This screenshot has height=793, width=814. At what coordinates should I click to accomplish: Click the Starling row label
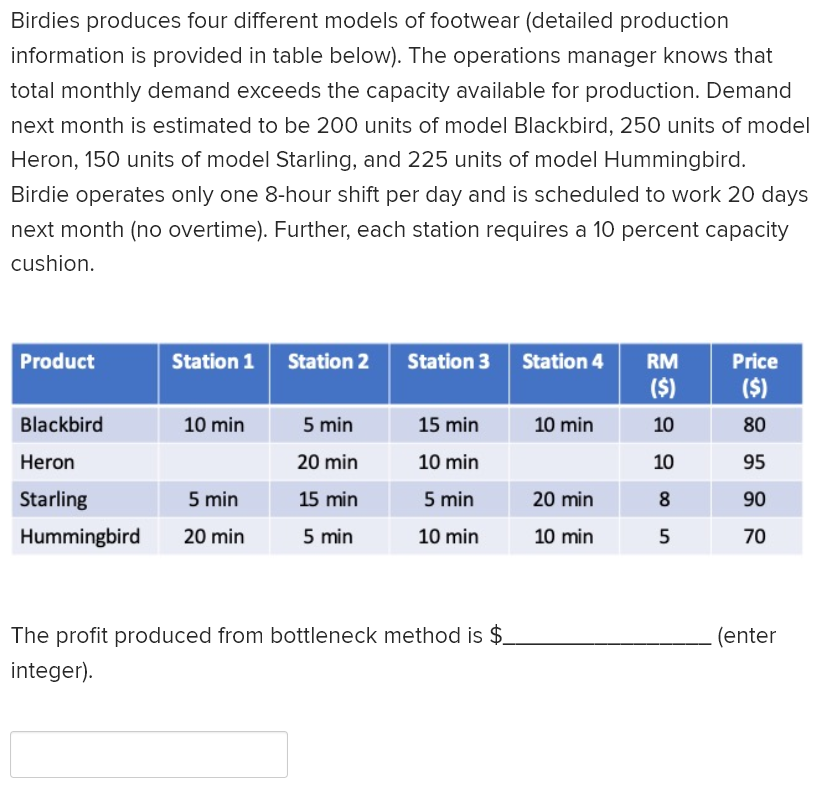(54, 499)
